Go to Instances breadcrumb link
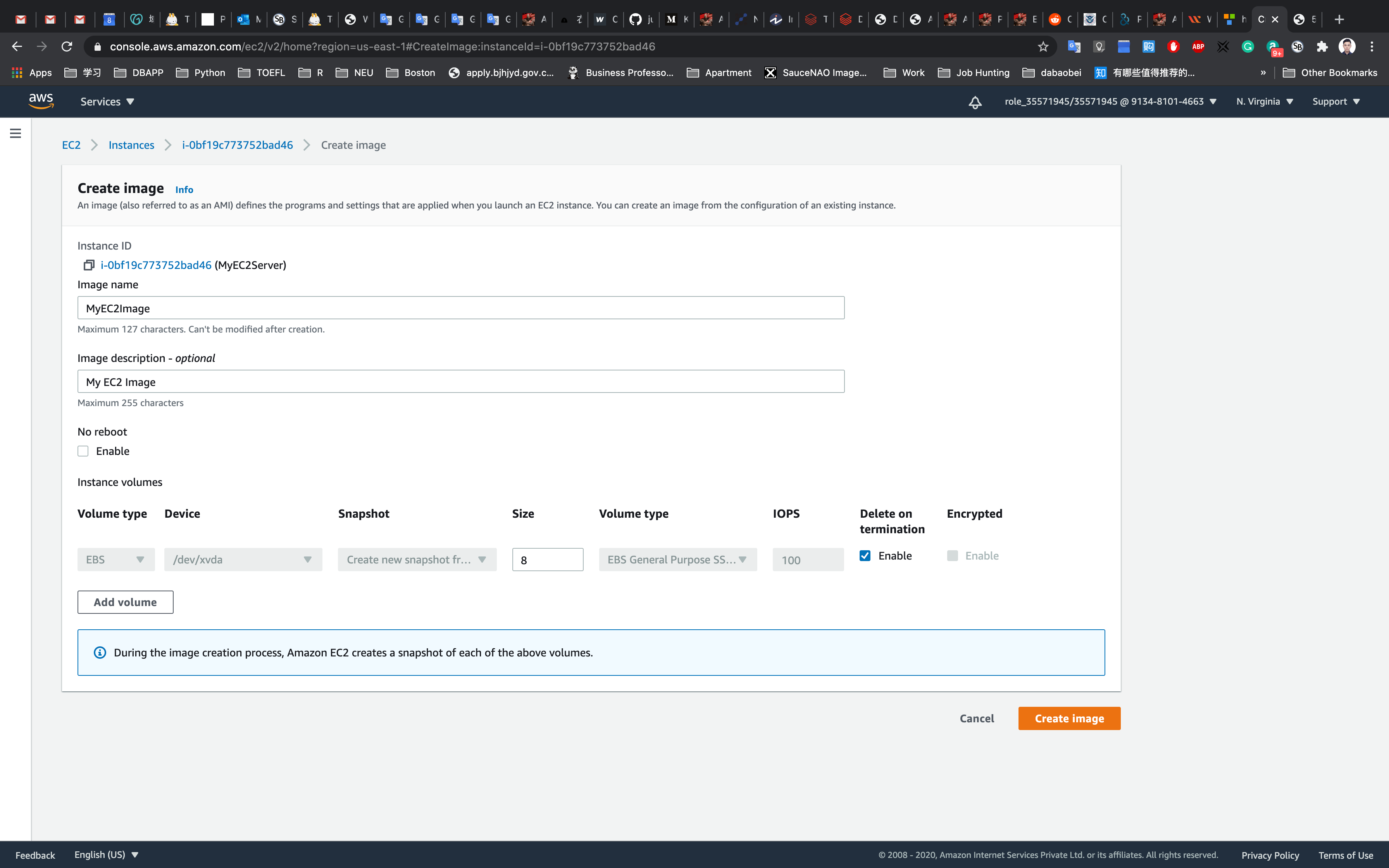 pyautogui.click(x=131, y=145)
